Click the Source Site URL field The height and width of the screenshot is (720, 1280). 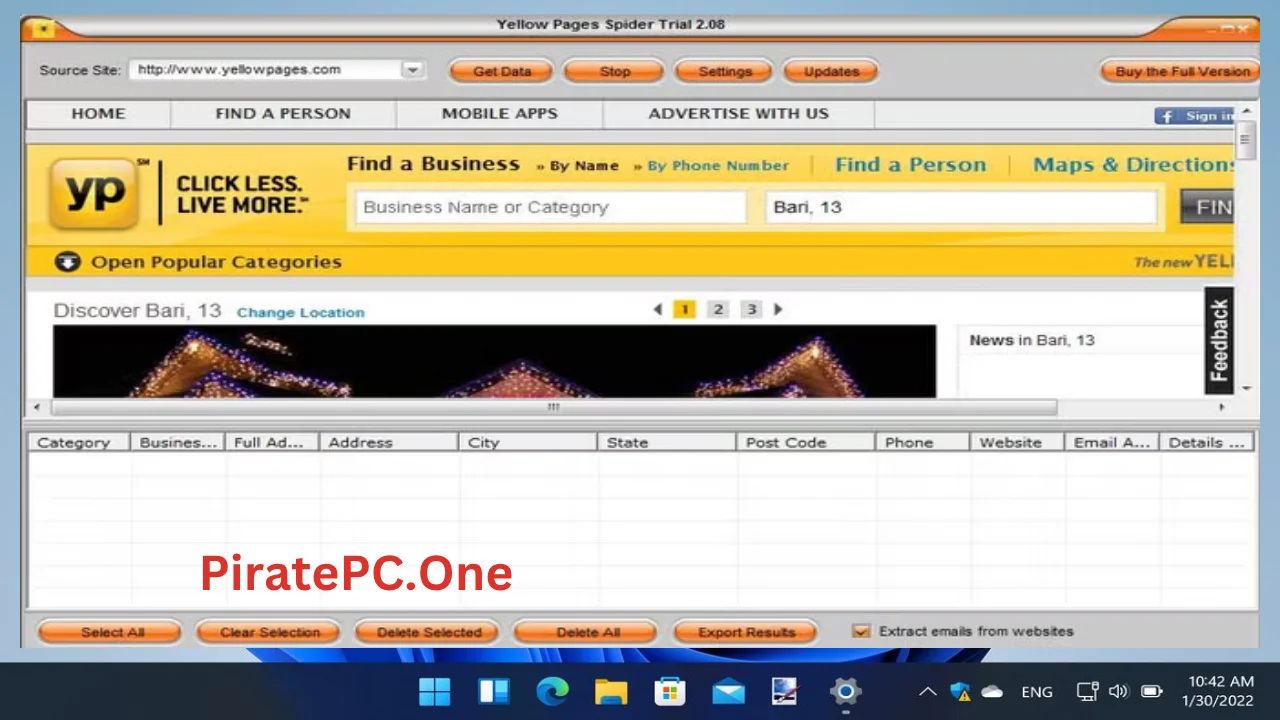265,70
